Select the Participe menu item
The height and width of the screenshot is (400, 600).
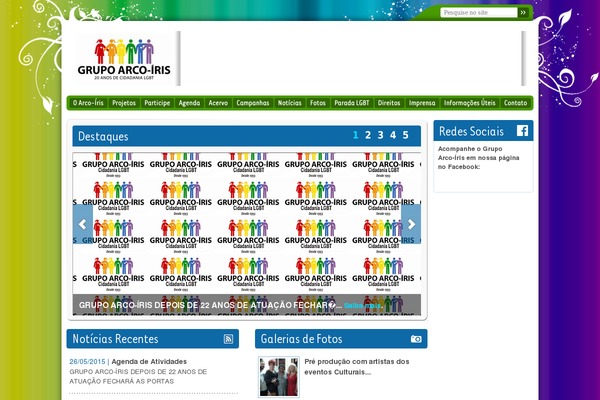(157, 103)
